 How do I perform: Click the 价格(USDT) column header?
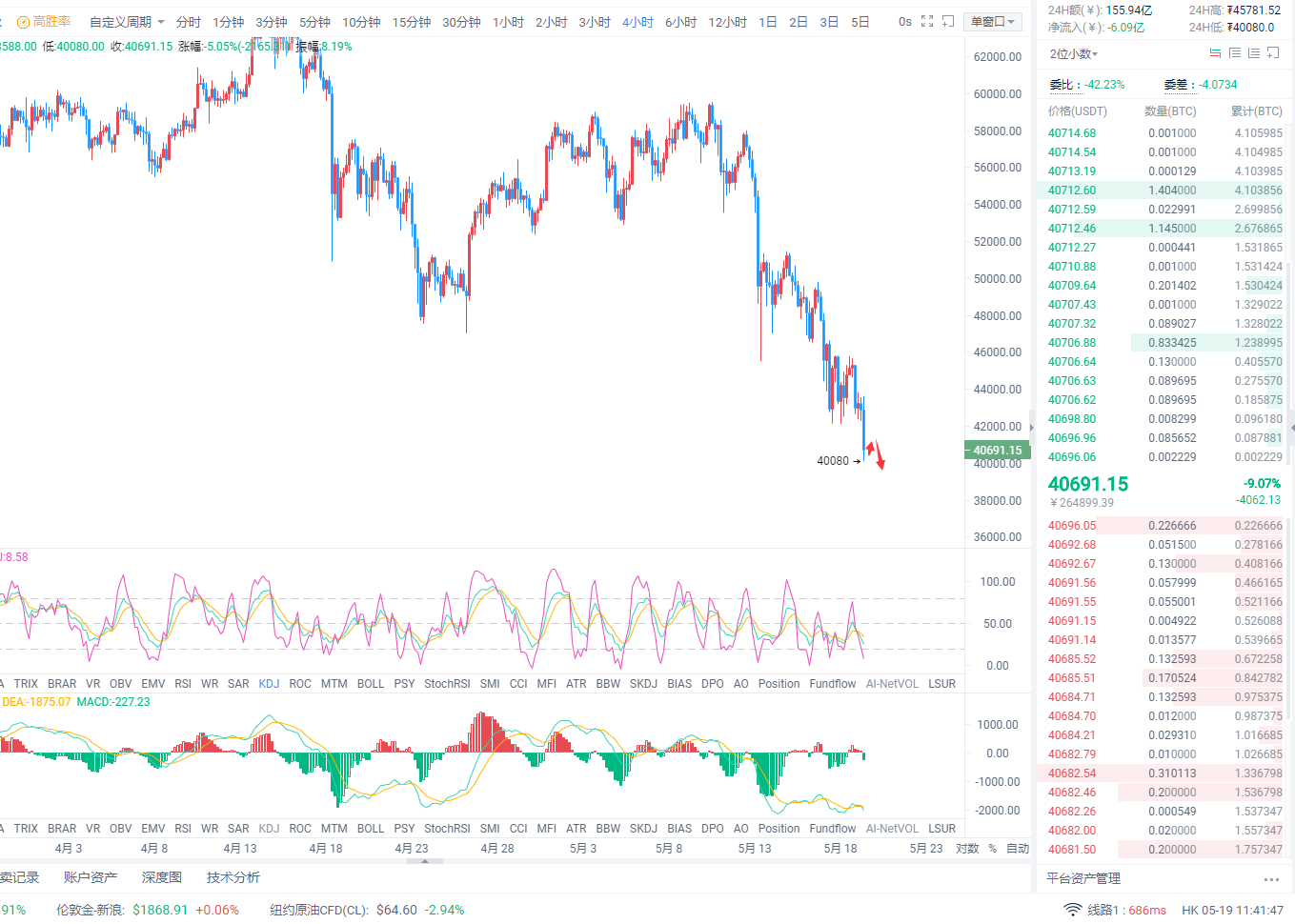[1078, 111]
